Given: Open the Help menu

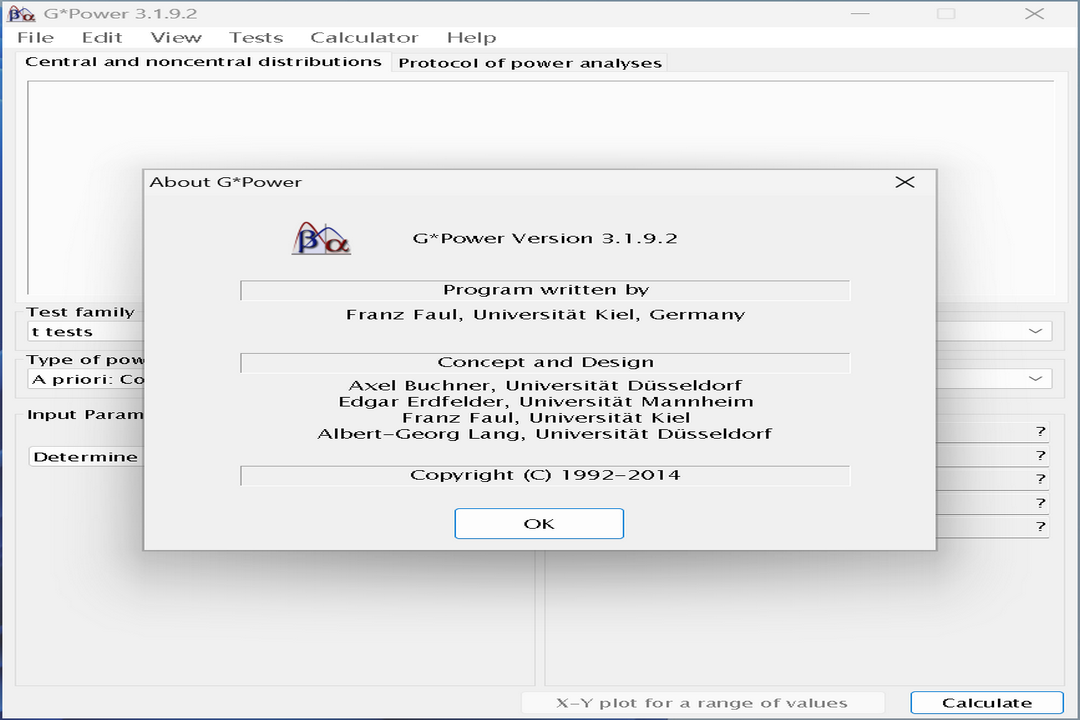Looking at the screenshot, I should click(x=471, y=37).
